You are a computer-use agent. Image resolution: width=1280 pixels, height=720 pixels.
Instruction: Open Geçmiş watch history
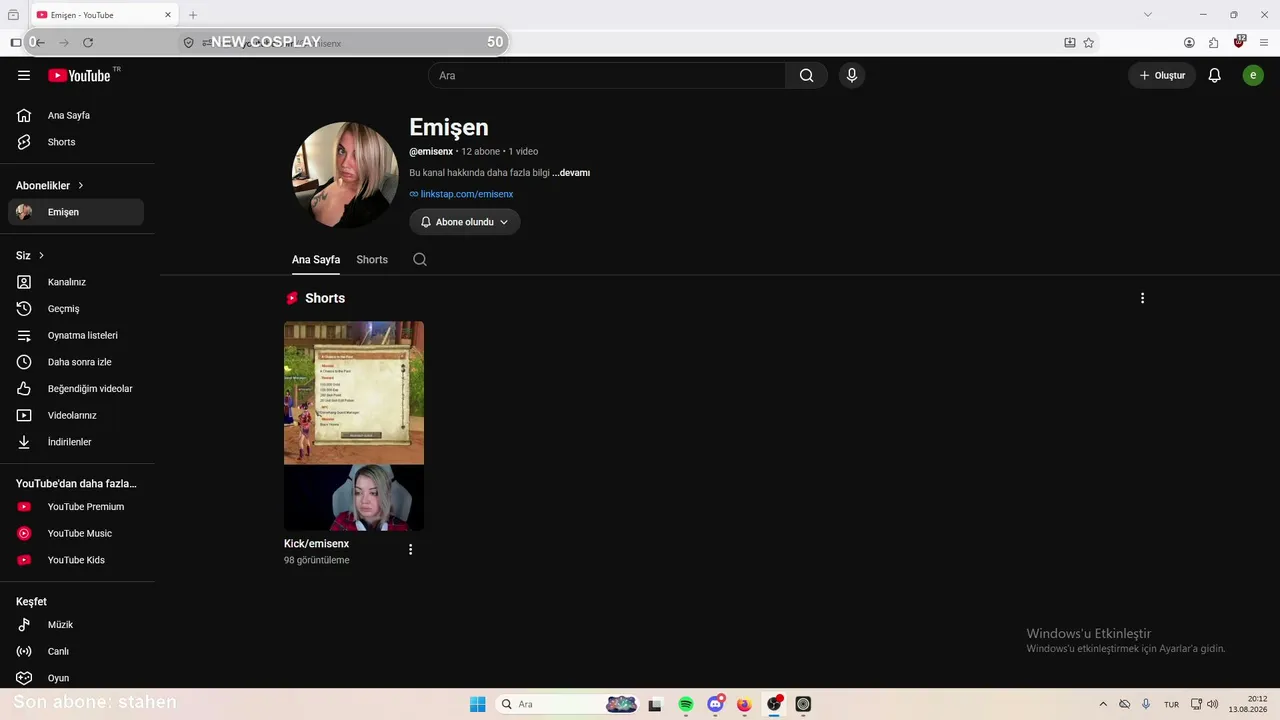click(x=76, y=309)
